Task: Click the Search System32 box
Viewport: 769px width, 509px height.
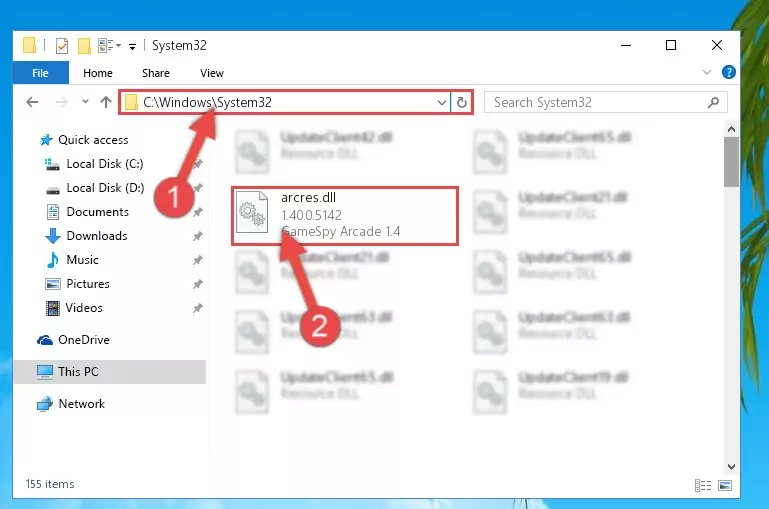Action: [605, 102]
